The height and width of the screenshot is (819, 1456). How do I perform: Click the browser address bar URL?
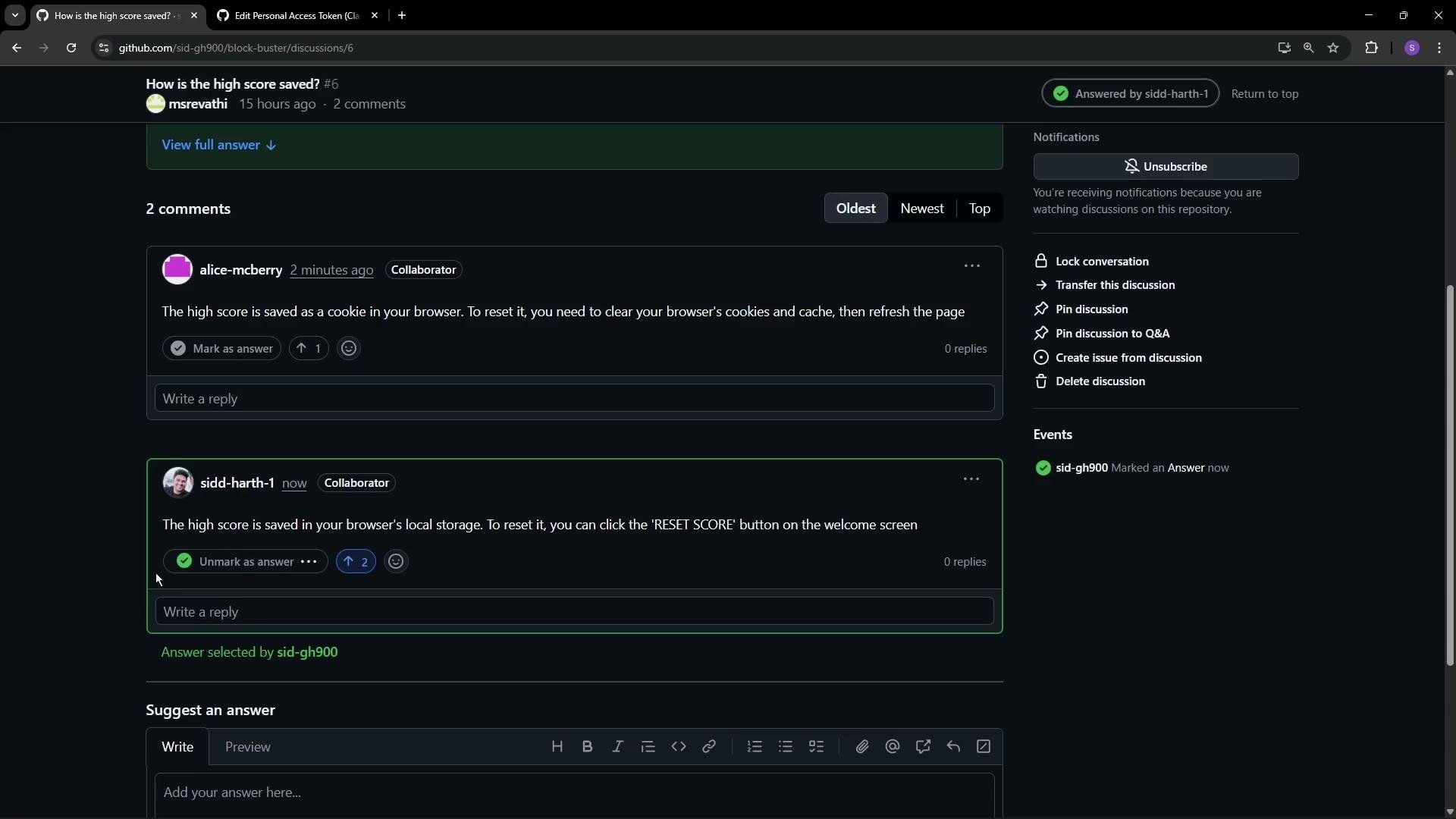pyautogui.click(x=236, y=48)
